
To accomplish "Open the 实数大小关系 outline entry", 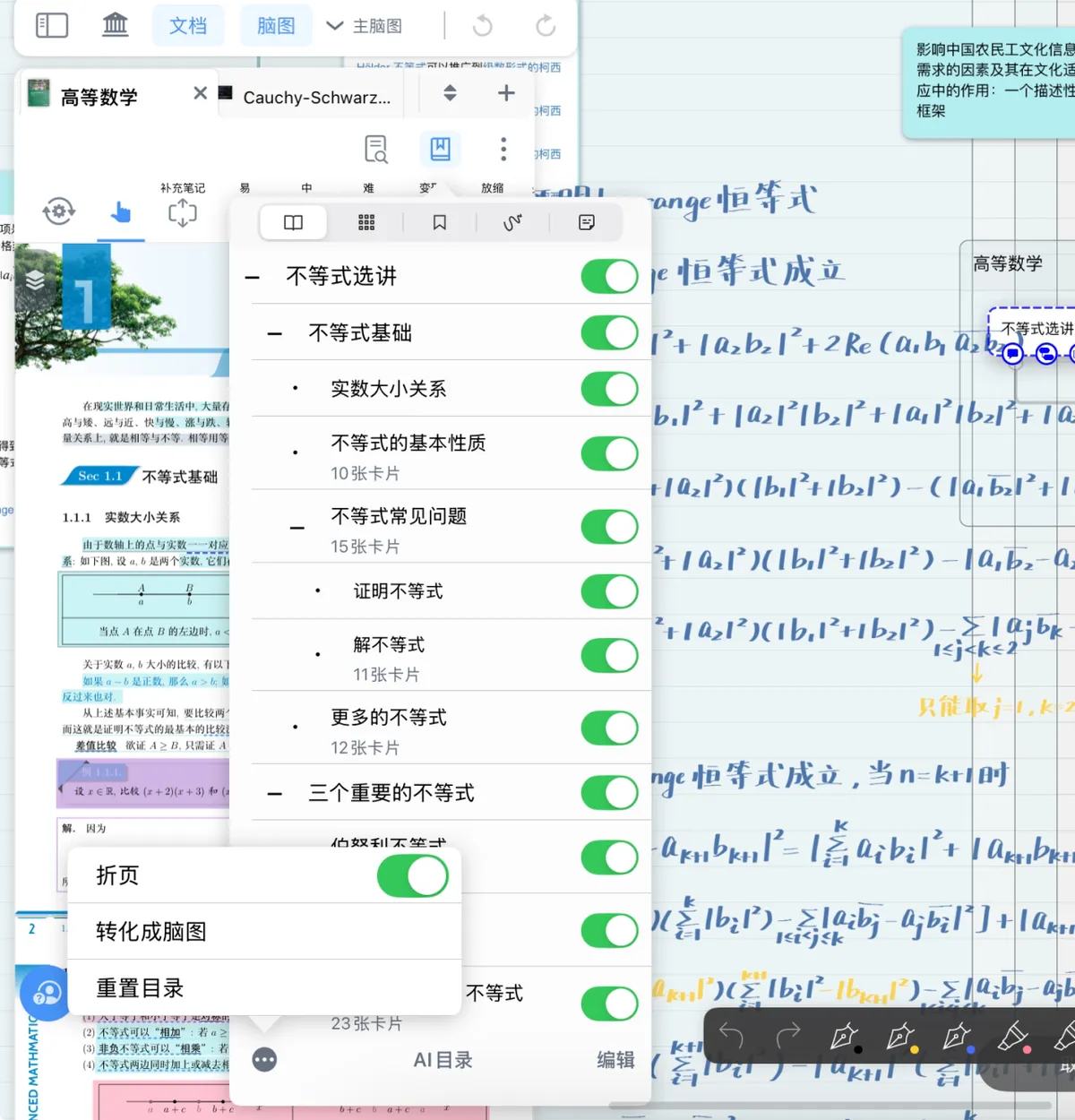I will pyautogui.click(x=389, y=389).
